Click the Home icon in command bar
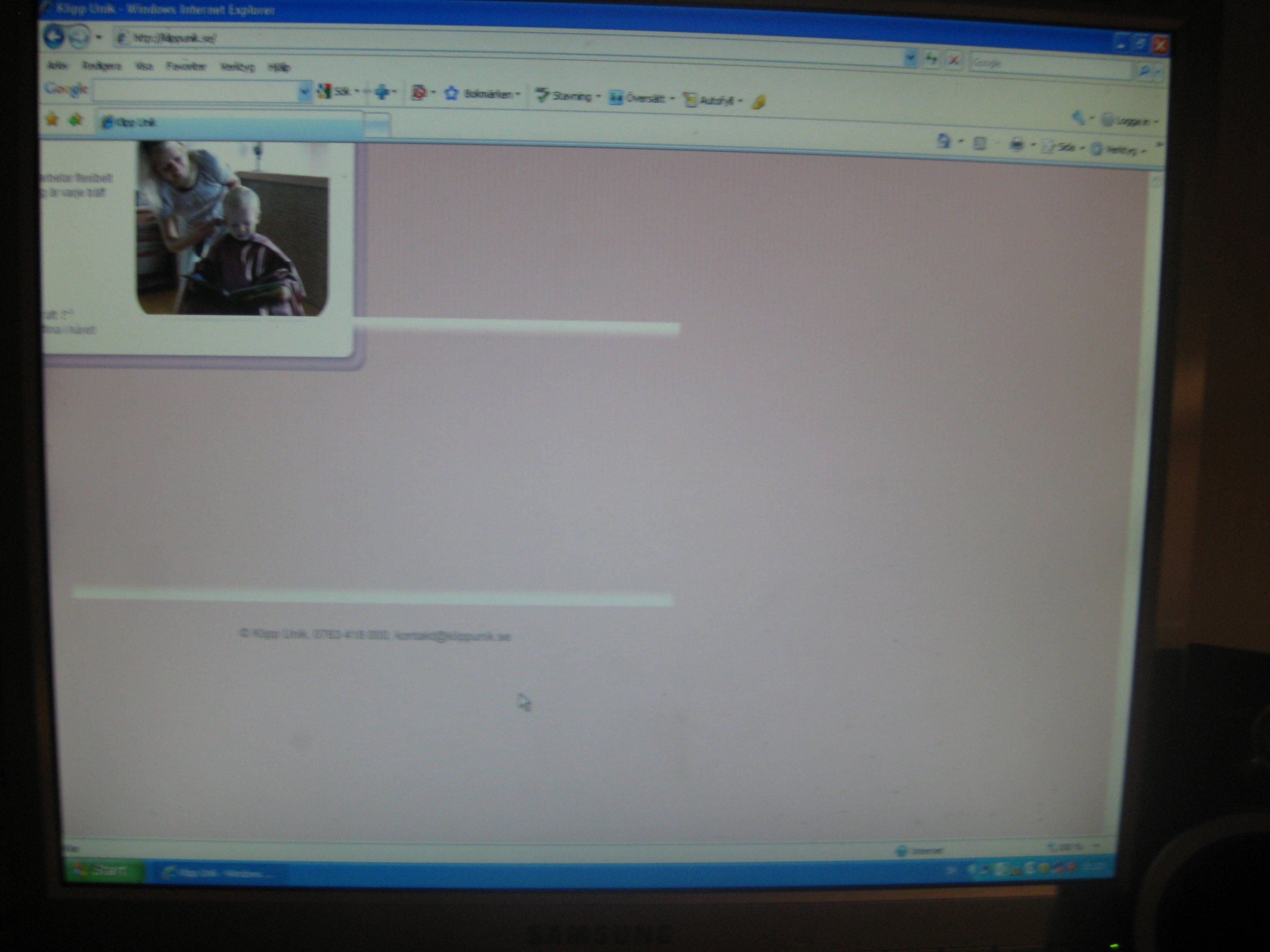Image resolution: width=1270 pixels, height=952 pixels. (943, 140)
